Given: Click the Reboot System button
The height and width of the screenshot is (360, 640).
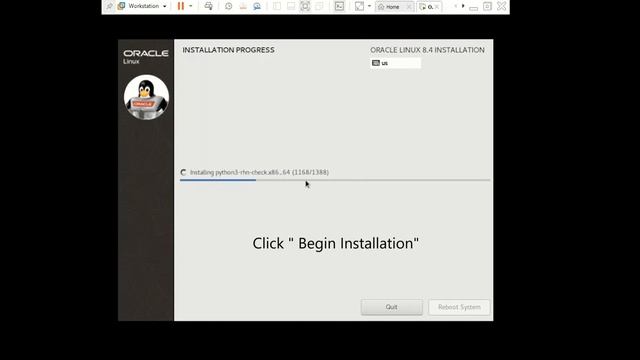Looking at the screenshot, I should 459,307.
